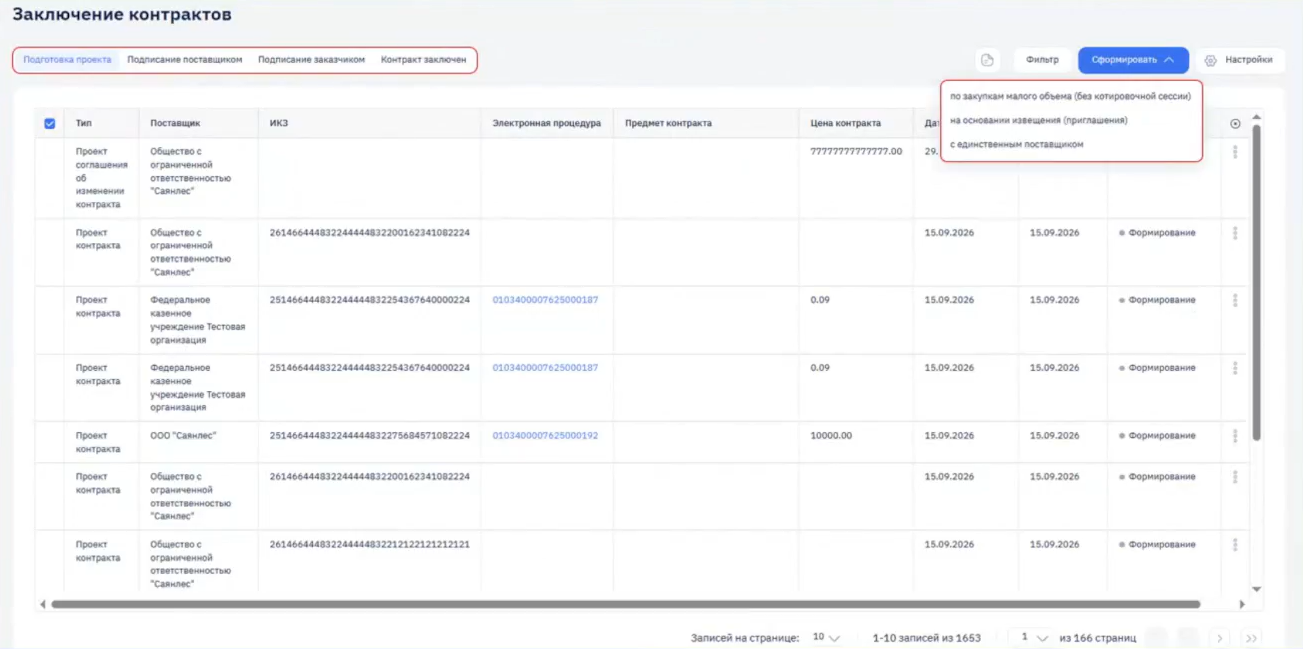The image size is (1303, 649).
Task: Toggle the select-all checkbox in table header
Action: (x=50, y=124)
